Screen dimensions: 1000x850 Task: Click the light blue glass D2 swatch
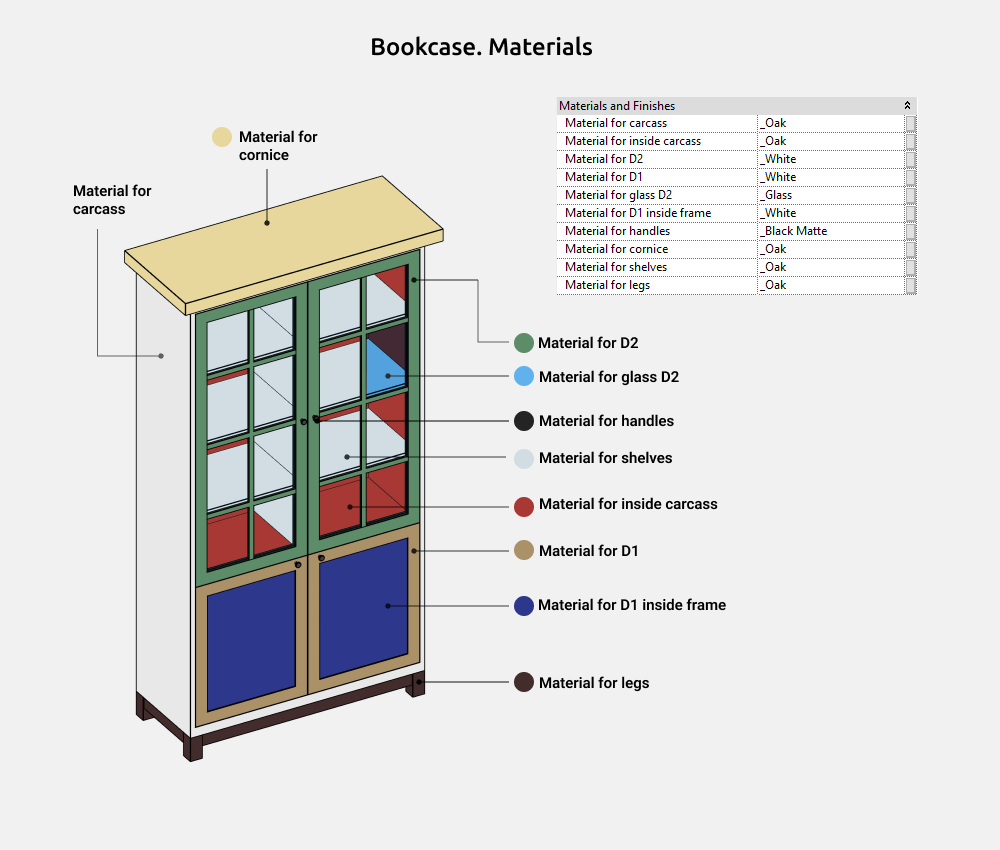[x=524, y=376]
